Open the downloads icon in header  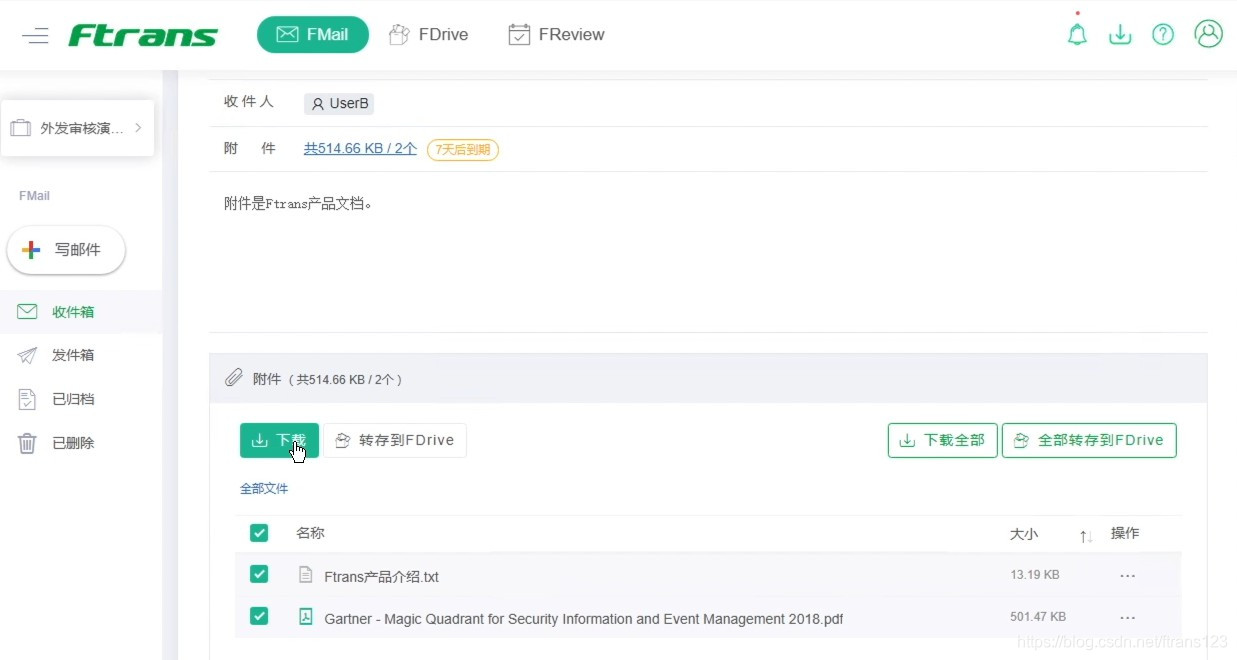(1120, 34)
